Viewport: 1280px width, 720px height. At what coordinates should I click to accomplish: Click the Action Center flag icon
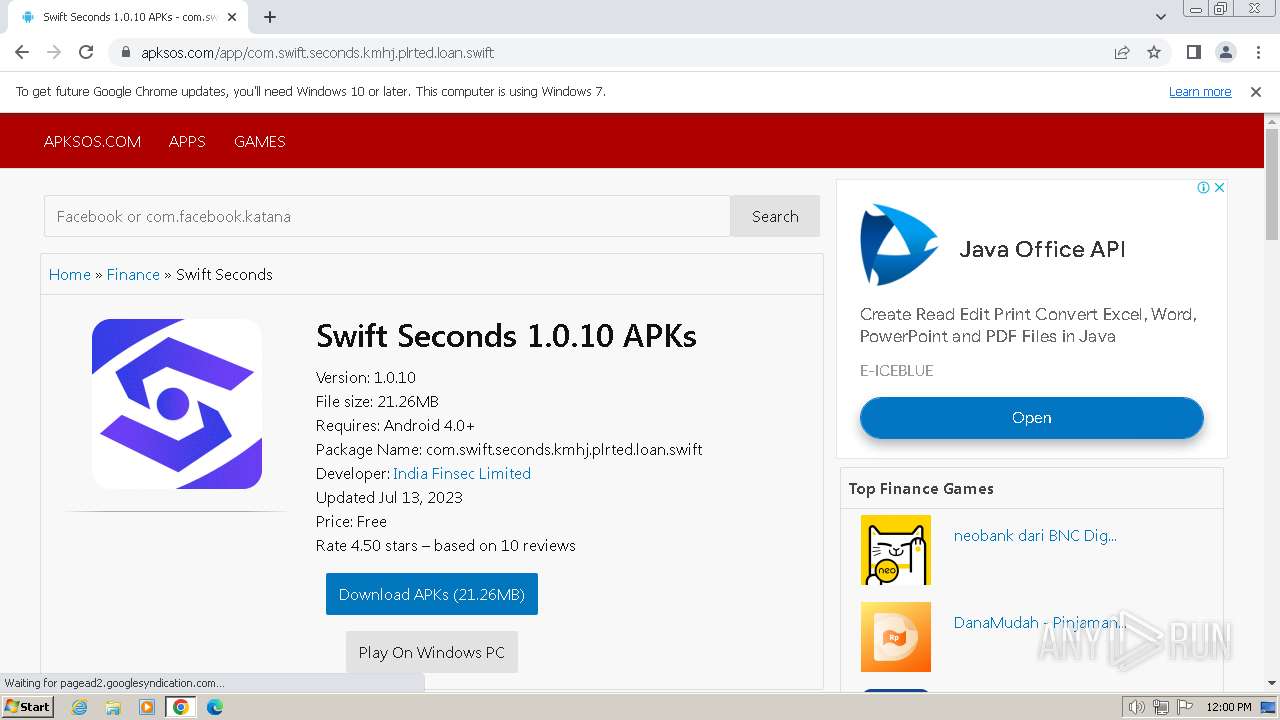(1185, 707)
